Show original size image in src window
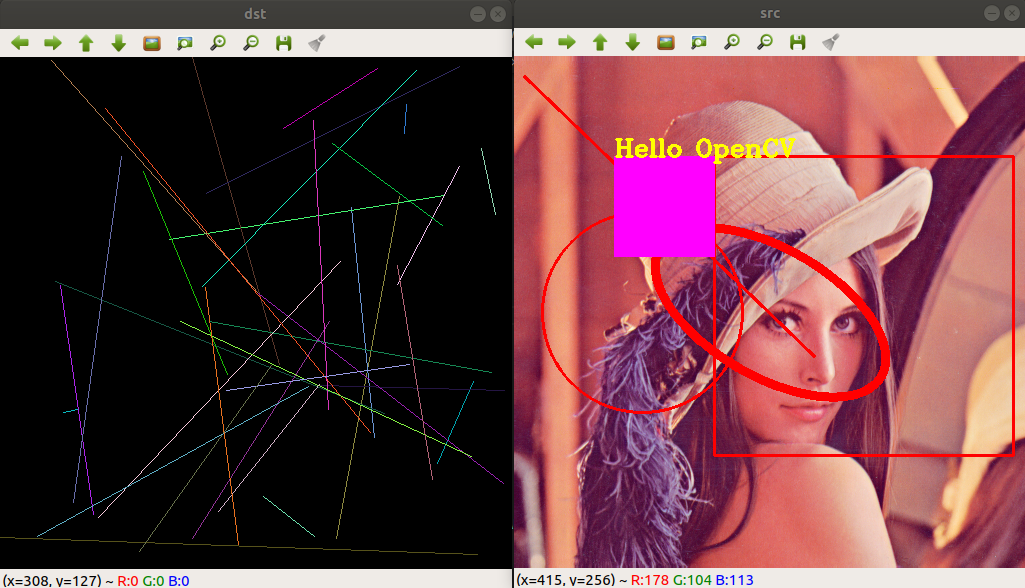Image resolution: width=1025 pixels, height=588 pixels. click(x=666, y=43)
